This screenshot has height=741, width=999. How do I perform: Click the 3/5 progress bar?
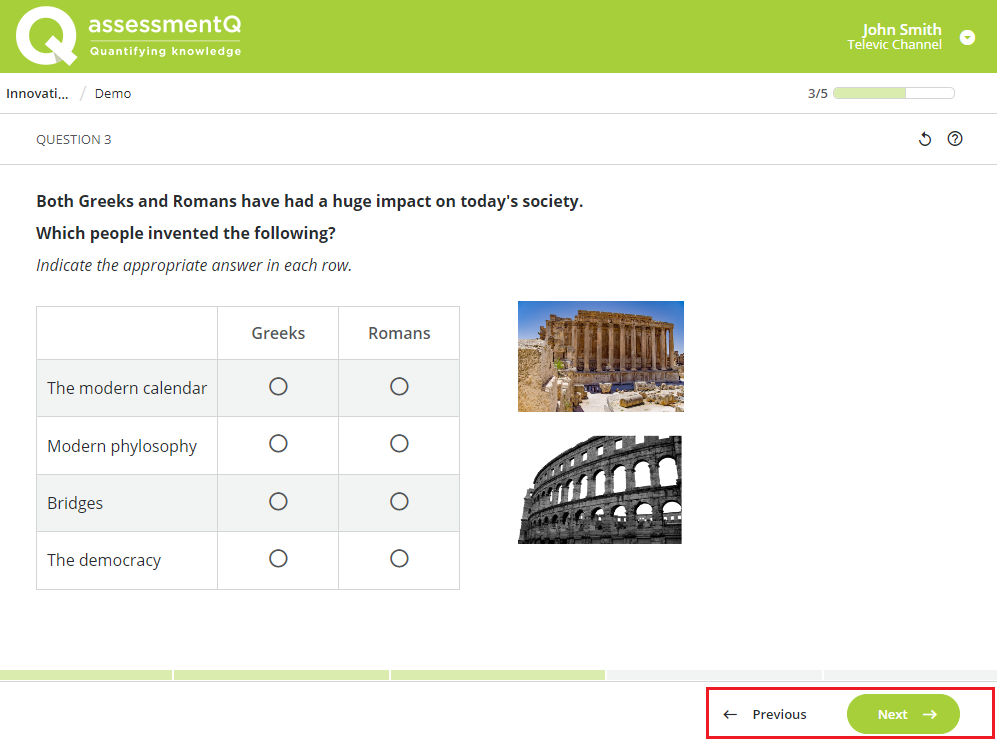pyautogui.click(x=893, y=93)
